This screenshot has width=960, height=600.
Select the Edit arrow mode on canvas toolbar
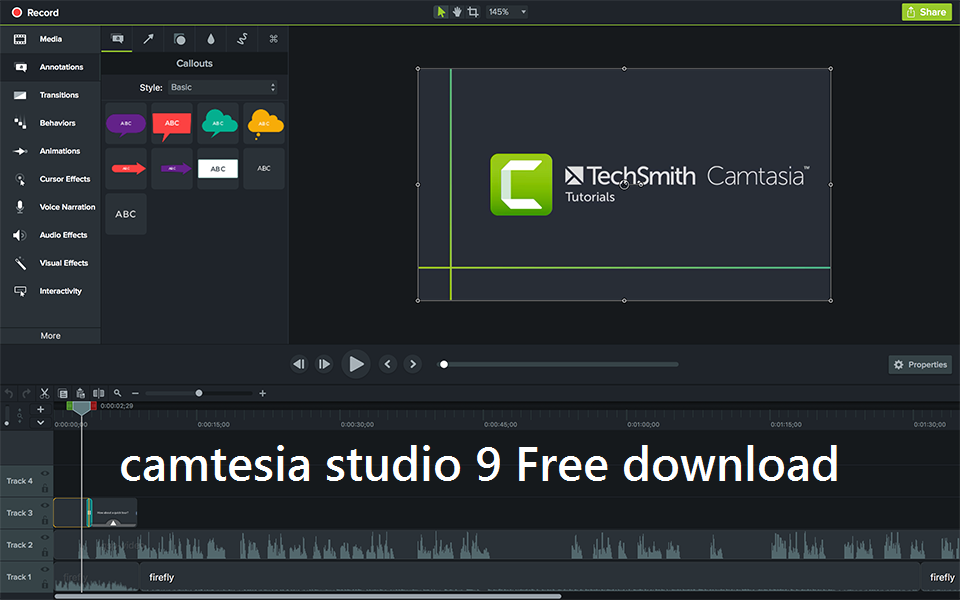(441, 12)
